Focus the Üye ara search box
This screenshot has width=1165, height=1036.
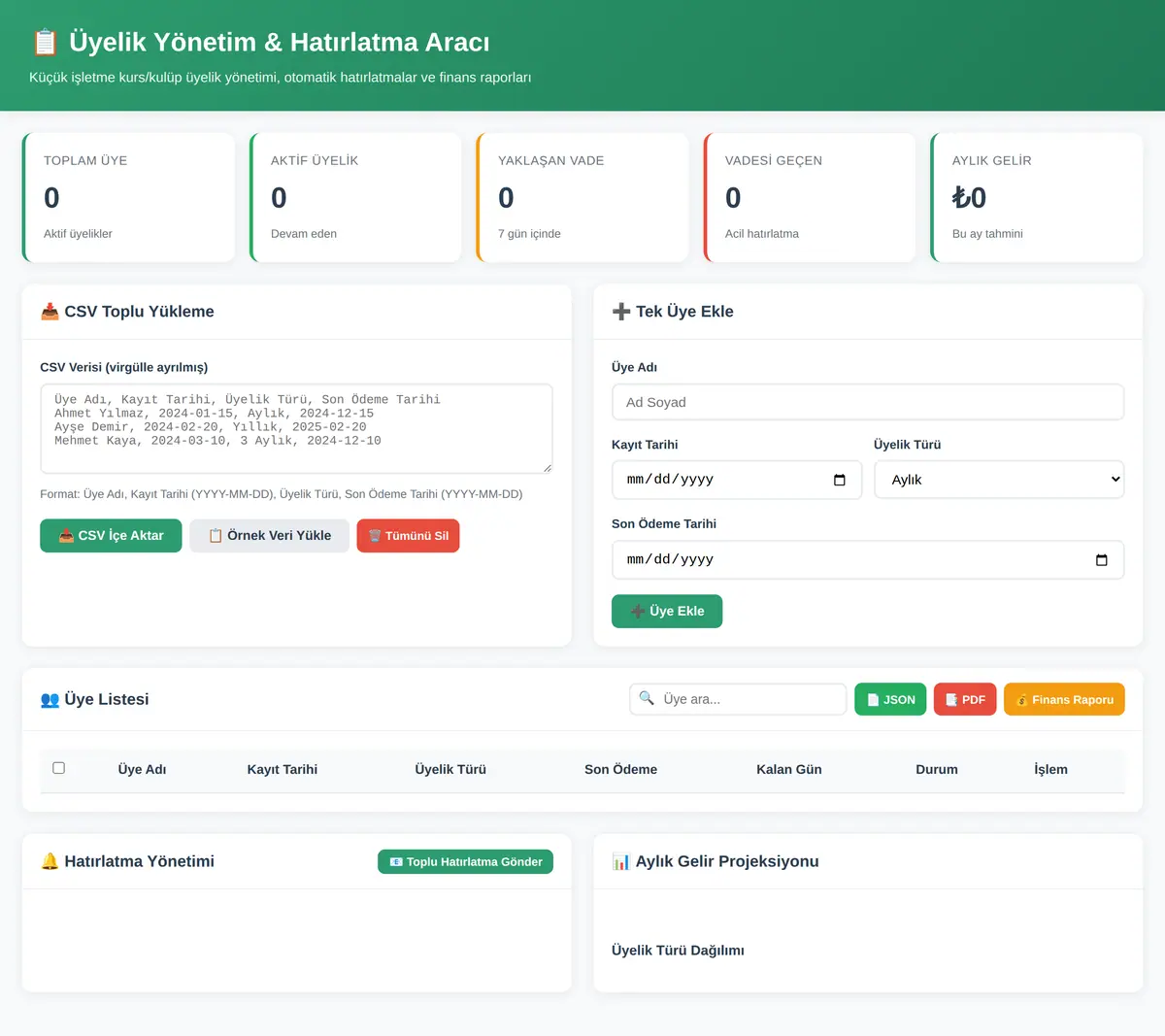coord(738,699)
